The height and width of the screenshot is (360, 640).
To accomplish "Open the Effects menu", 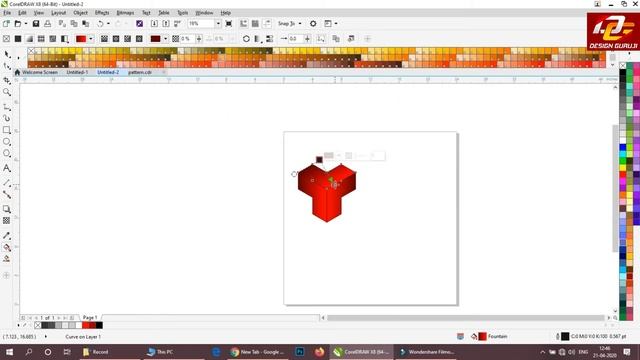I will (102, 13).
